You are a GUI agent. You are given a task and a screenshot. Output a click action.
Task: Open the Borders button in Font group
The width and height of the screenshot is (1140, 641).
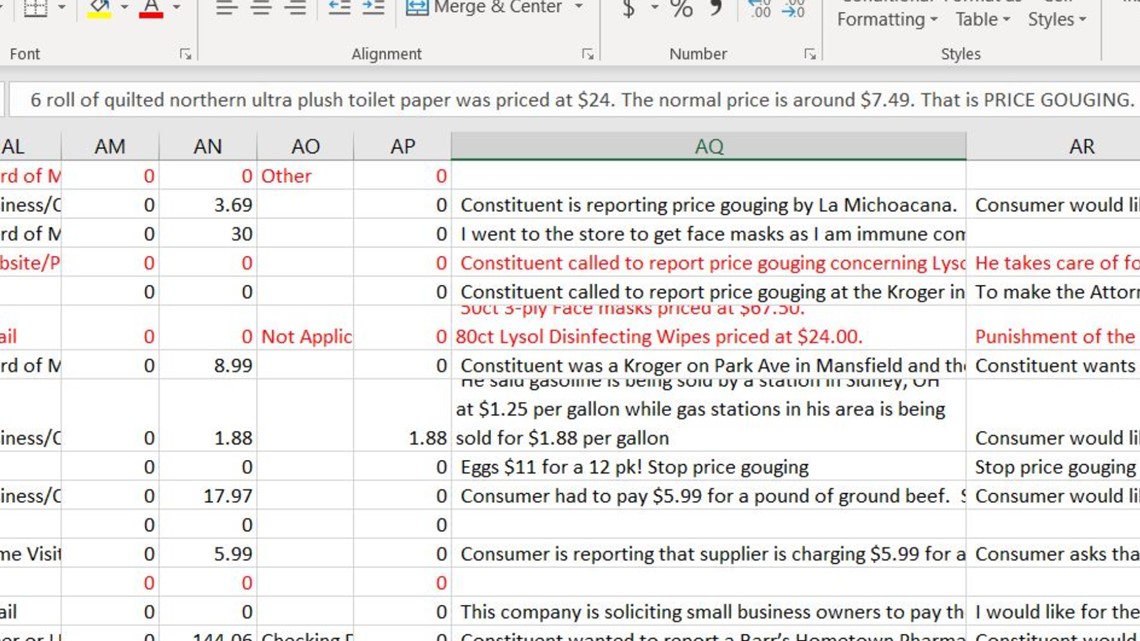point(35,8)
